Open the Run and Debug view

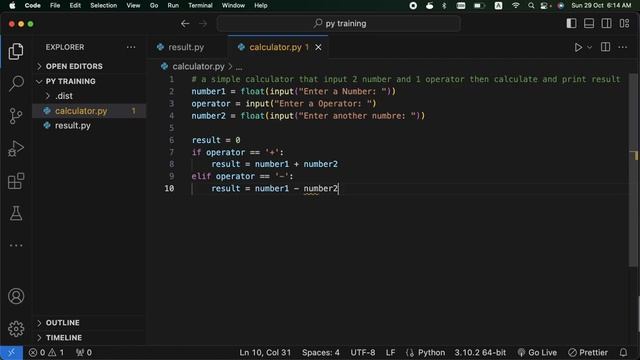click(16, 149)
